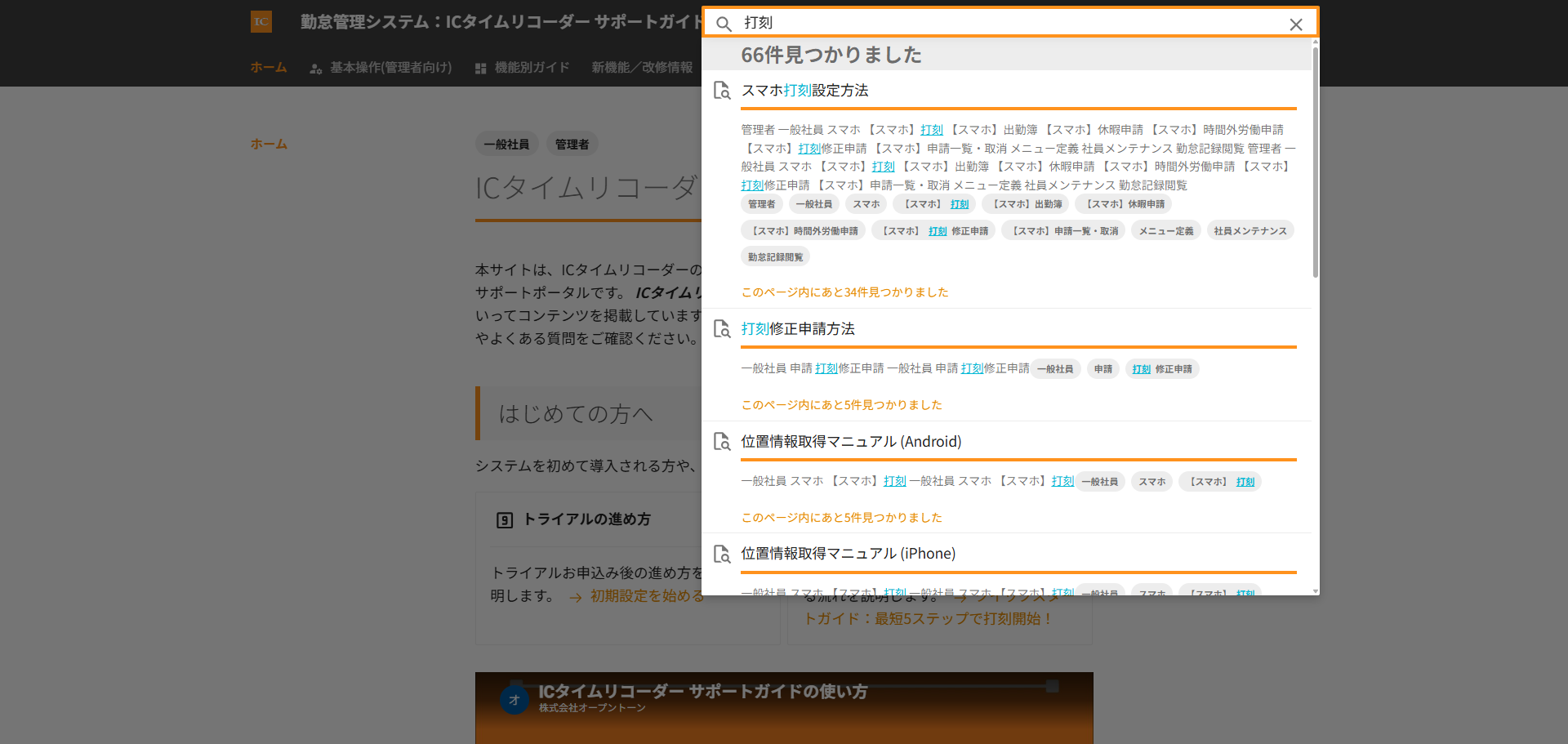
Task: Click the 一般社員 tag button
Action: click(506, 145)
